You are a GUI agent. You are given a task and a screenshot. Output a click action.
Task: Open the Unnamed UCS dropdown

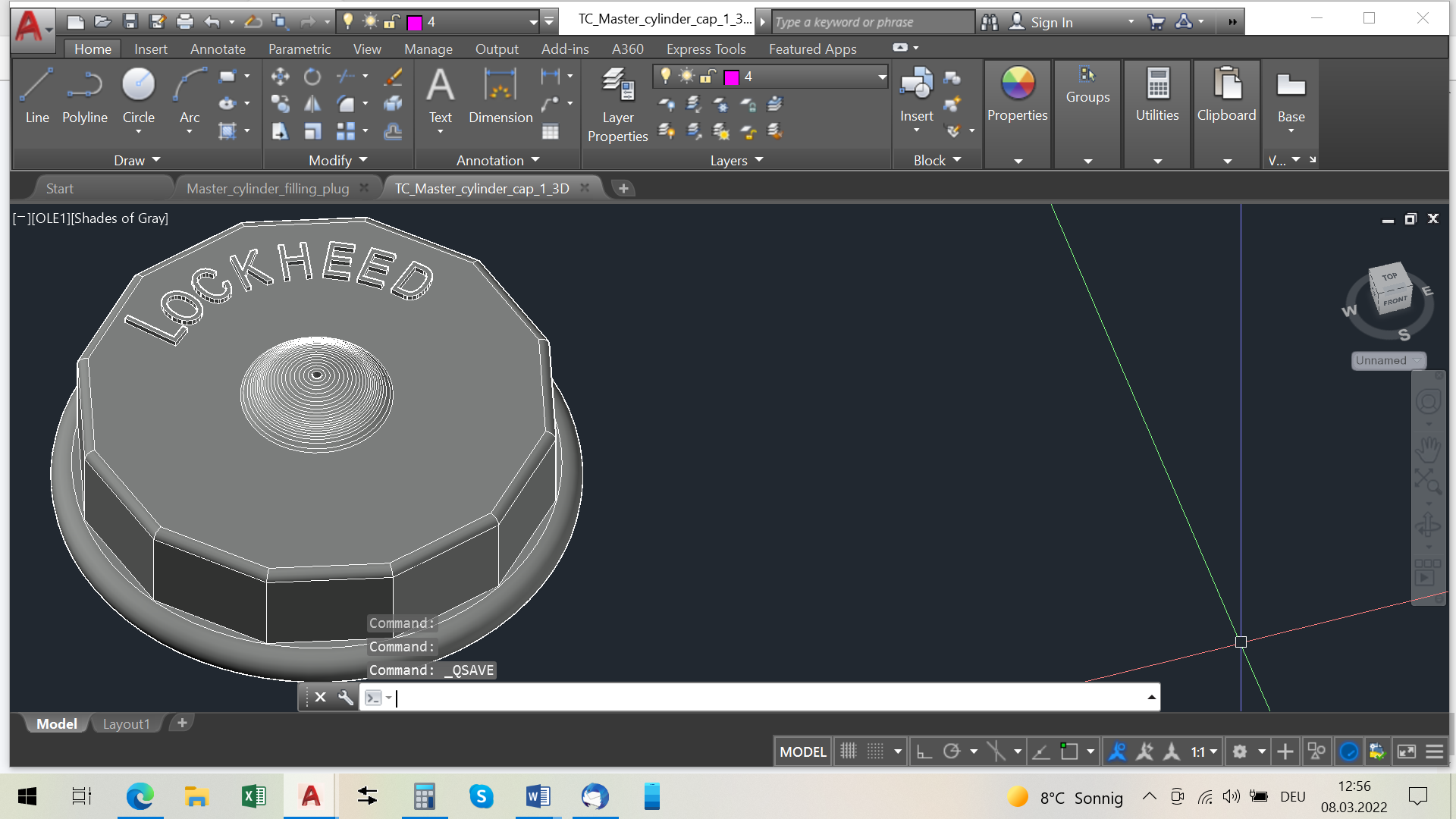click(1389, 361)
